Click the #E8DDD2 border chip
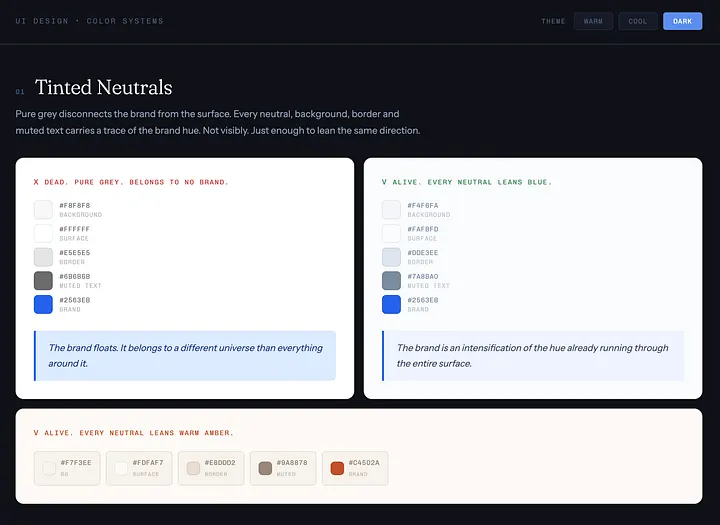This screenshot has width=720, height=525. pos(211,468)
